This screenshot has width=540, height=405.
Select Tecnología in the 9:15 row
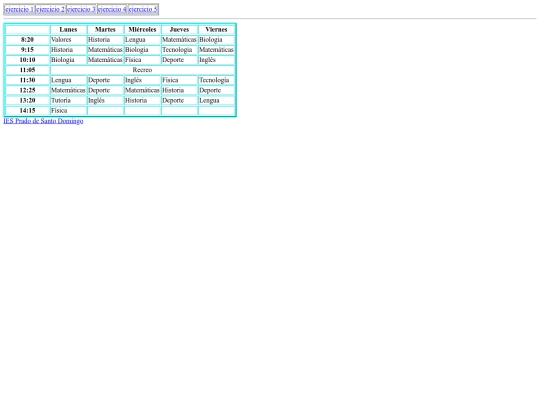pos(179,50)
